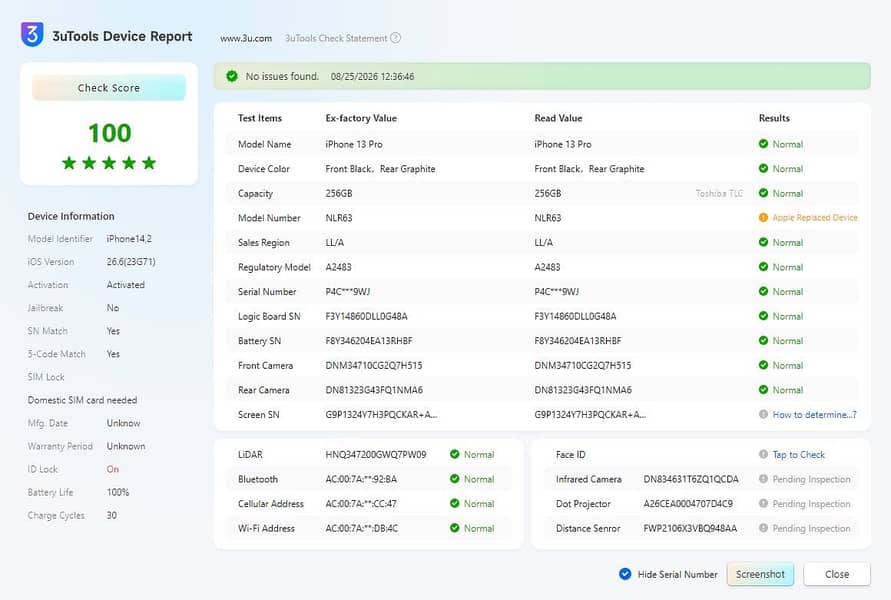Viewport: 891px width, 600px height.
Task: Click the Normal check icon for LiDAR
Action: pyautogui.click(x=455, y=454)
